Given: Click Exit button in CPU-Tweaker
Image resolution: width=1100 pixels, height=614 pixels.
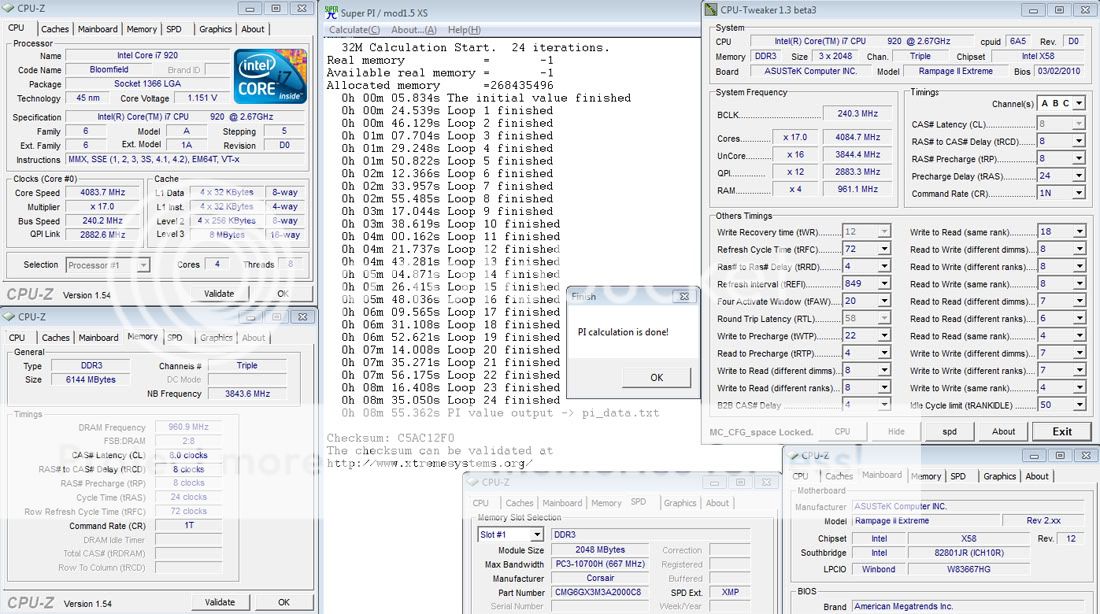Looking at the screenshot, I should (1062, 432).
